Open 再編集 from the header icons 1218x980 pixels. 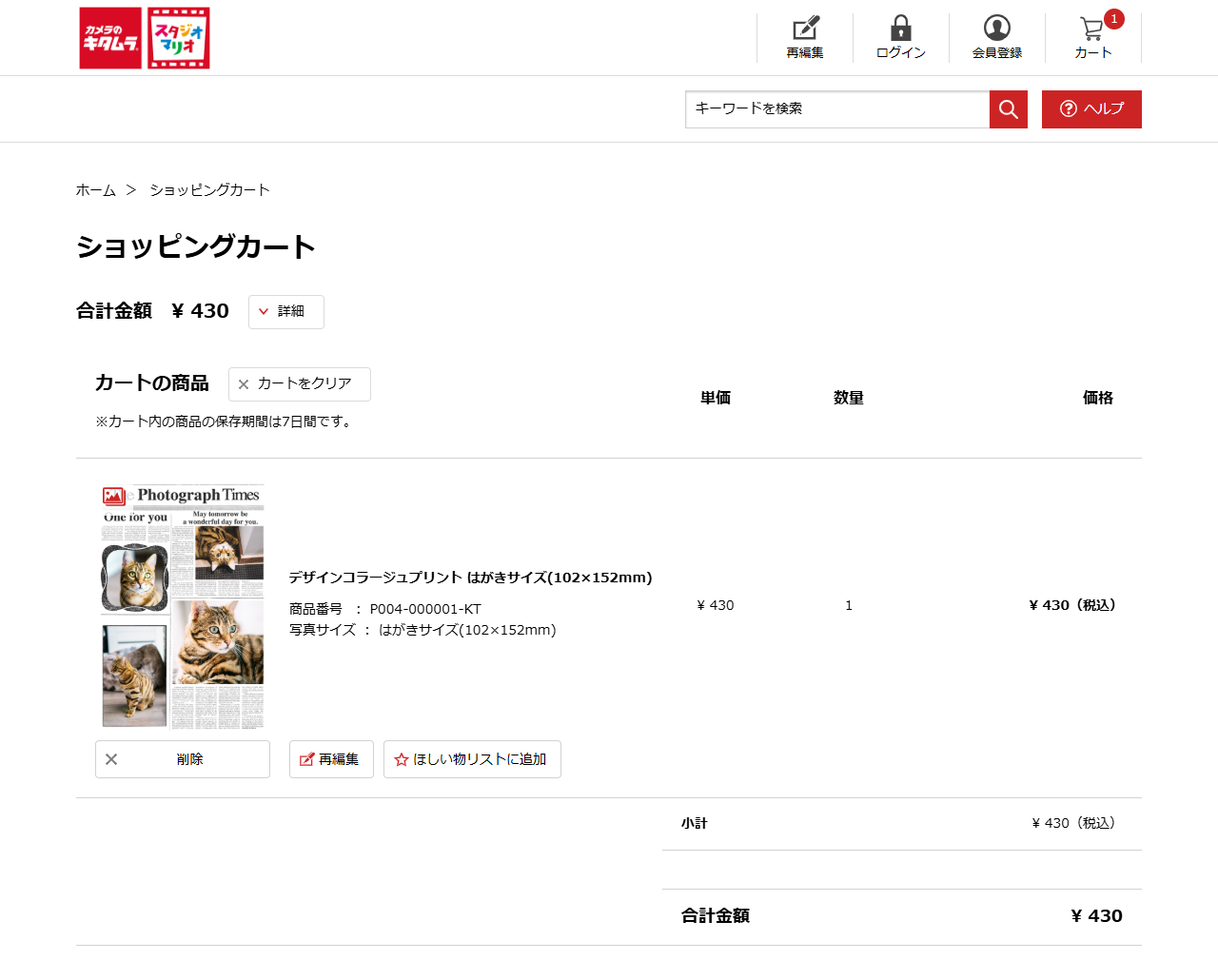(805, 38)
